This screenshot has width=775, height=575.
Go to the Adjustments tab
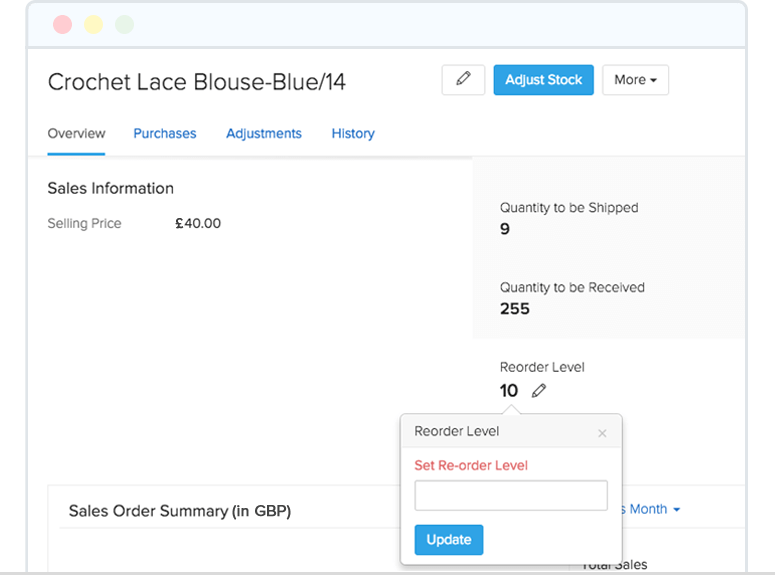(264, 133)
